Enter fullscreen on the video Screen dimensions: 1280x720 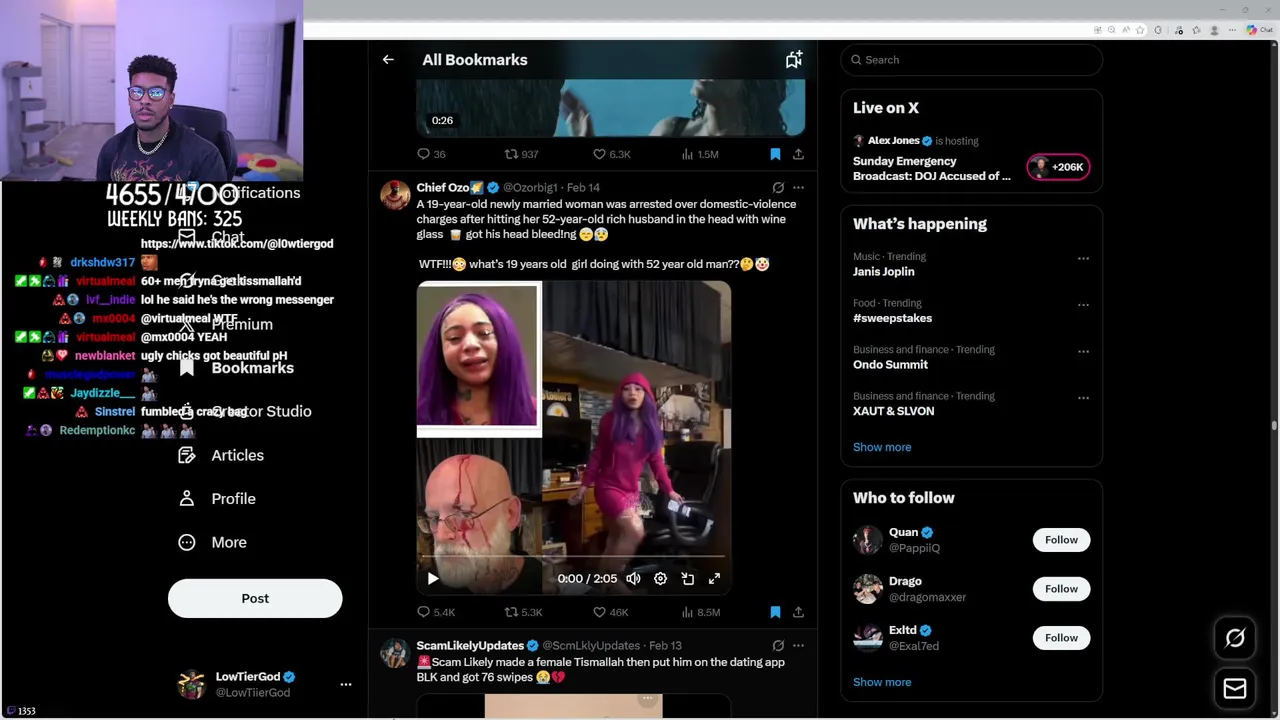click(715, 579)
